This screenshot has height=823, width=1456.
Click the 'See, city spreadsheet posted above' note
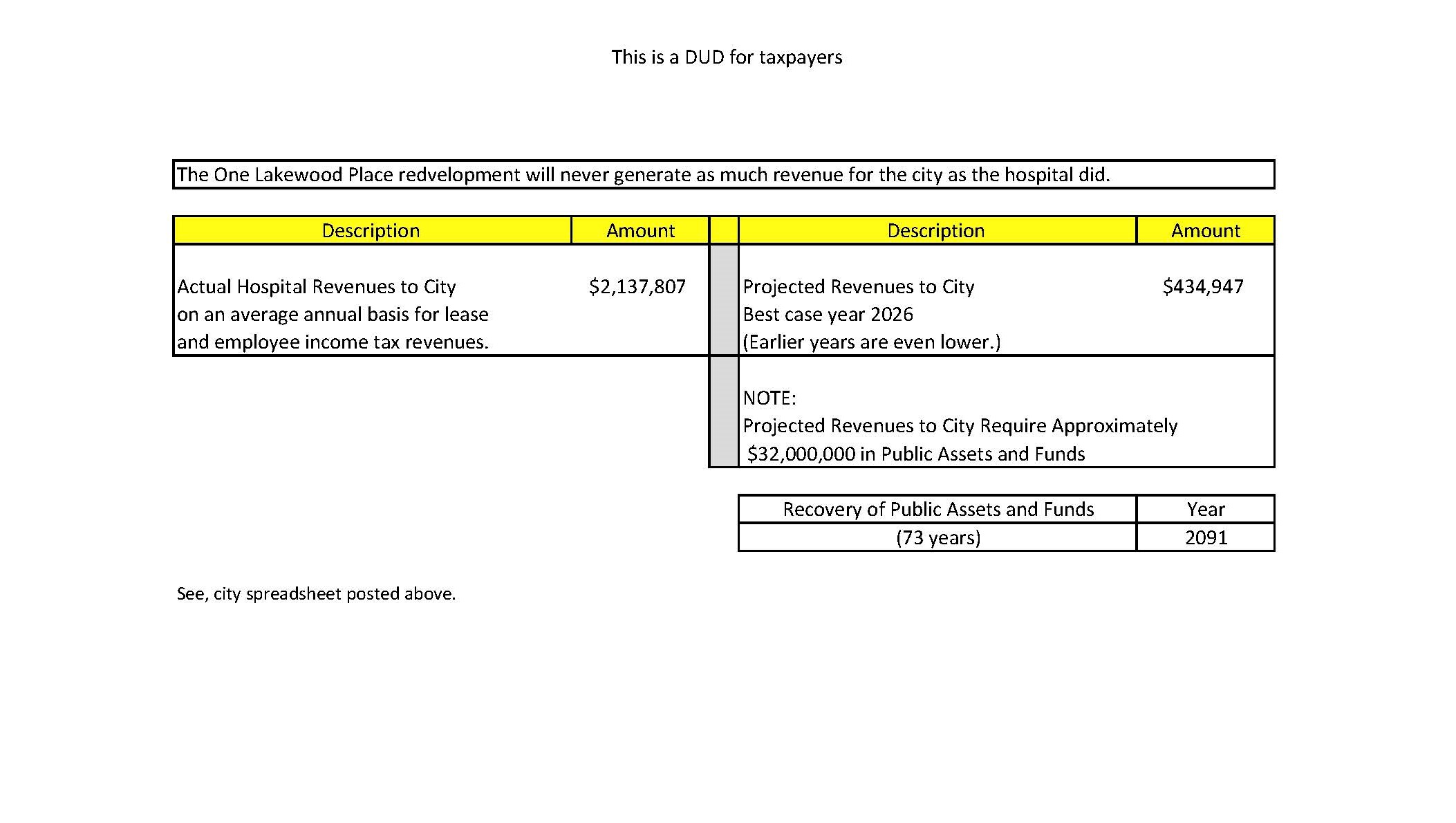(316, 593)
